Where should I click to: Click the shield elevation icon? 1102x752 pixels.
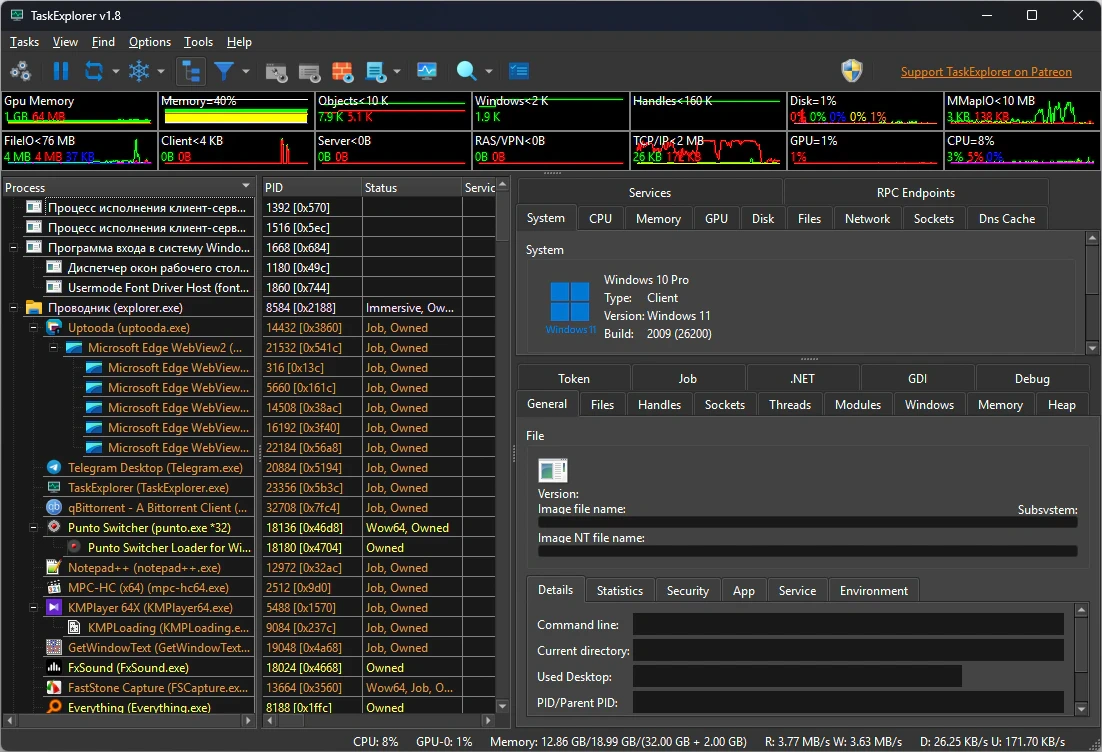click(852, 71)
